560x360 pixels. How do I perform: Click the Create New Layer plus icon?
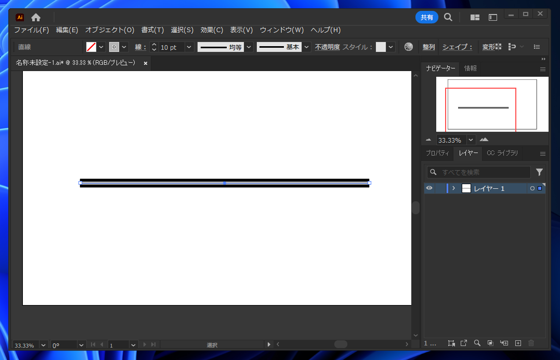(x=518, y=343)
